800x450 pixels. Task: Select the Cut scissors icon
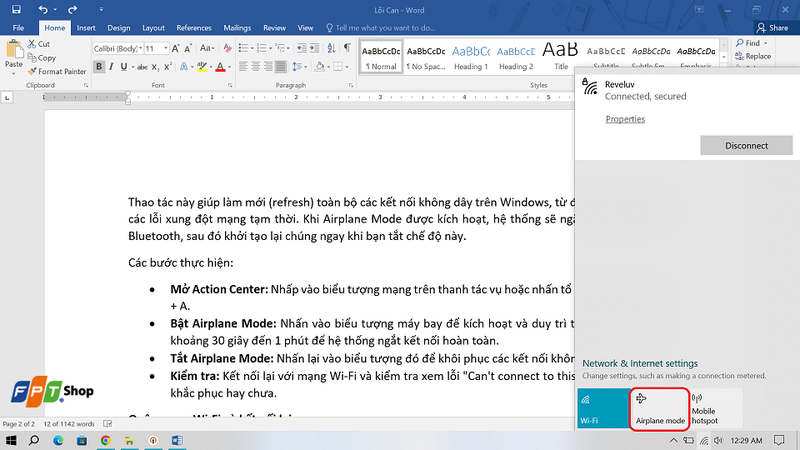point(32,44)
